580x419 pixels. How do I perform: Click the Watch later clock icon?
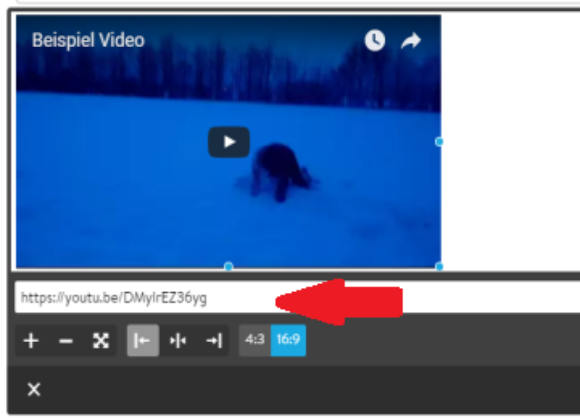coord(375,40)
